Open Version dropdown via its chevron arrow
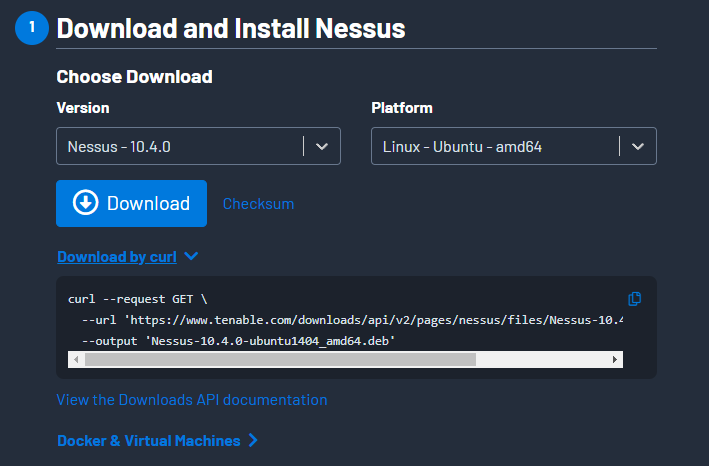 pos(322,146)
